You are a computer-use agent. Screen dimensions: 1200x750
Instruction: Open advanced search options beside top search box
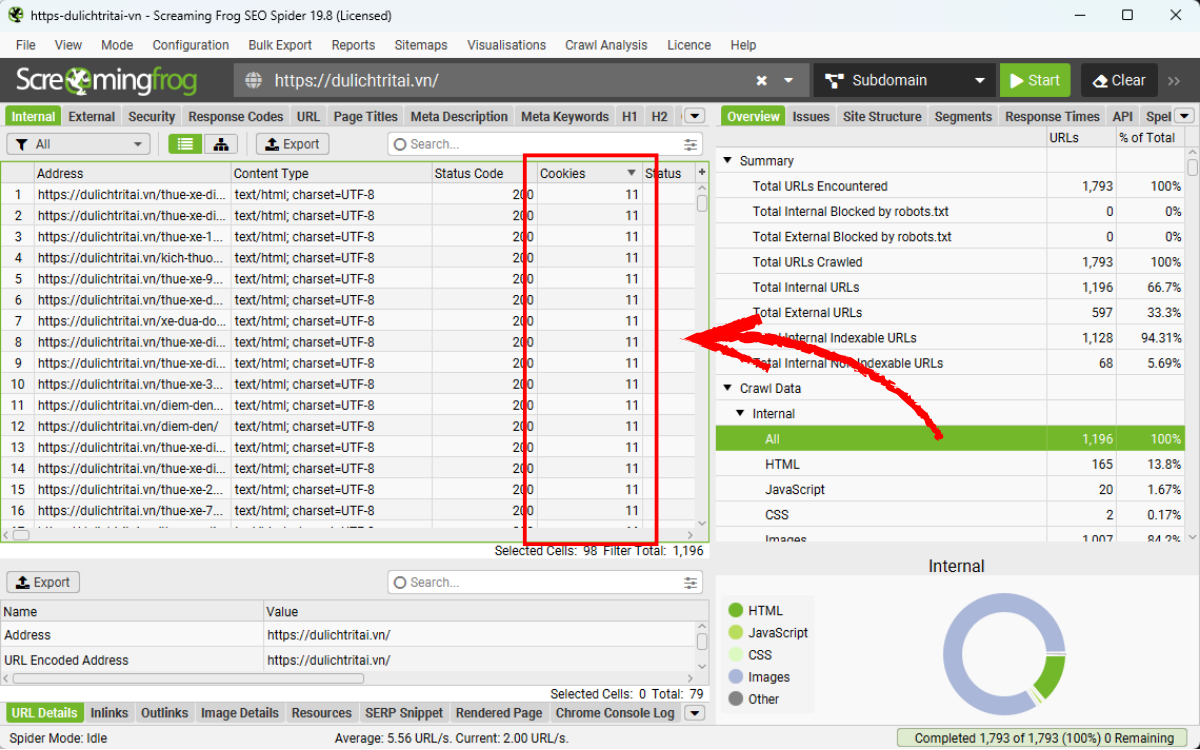pyautogui.click(x=690, y=143)
